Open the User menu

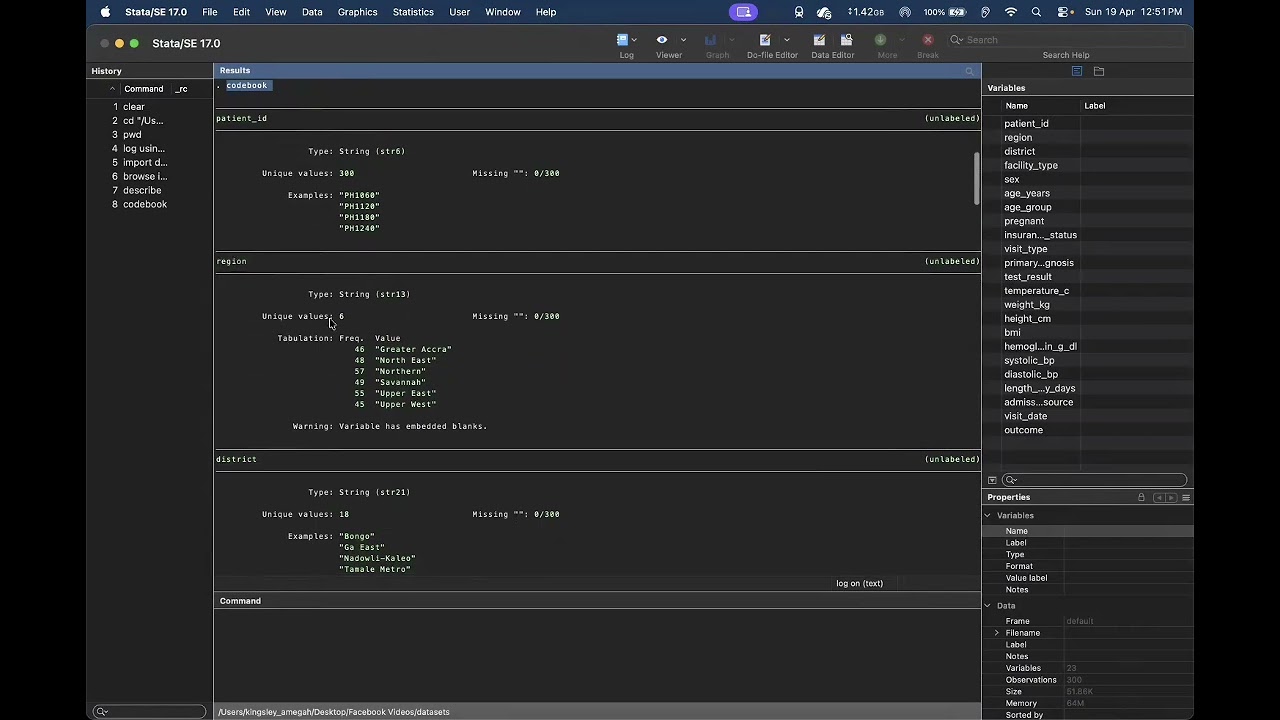(460, 12)
